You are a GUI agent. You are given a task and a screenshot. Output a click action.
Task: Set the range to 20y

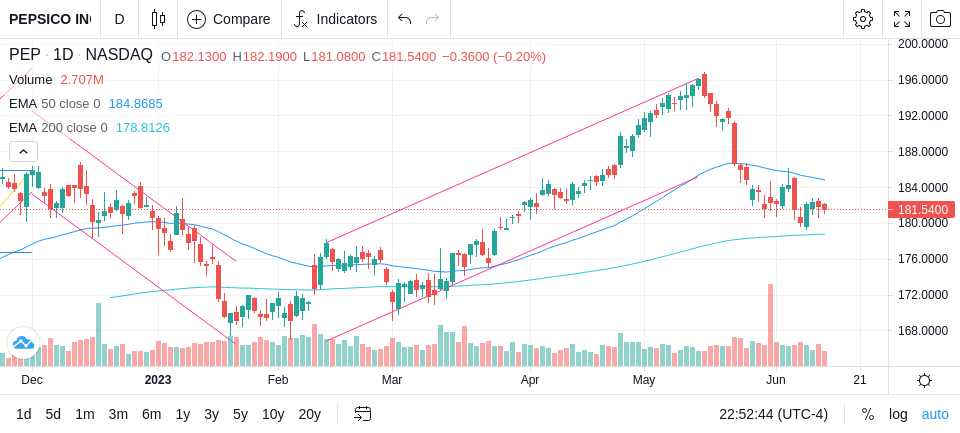pos(309,414)
